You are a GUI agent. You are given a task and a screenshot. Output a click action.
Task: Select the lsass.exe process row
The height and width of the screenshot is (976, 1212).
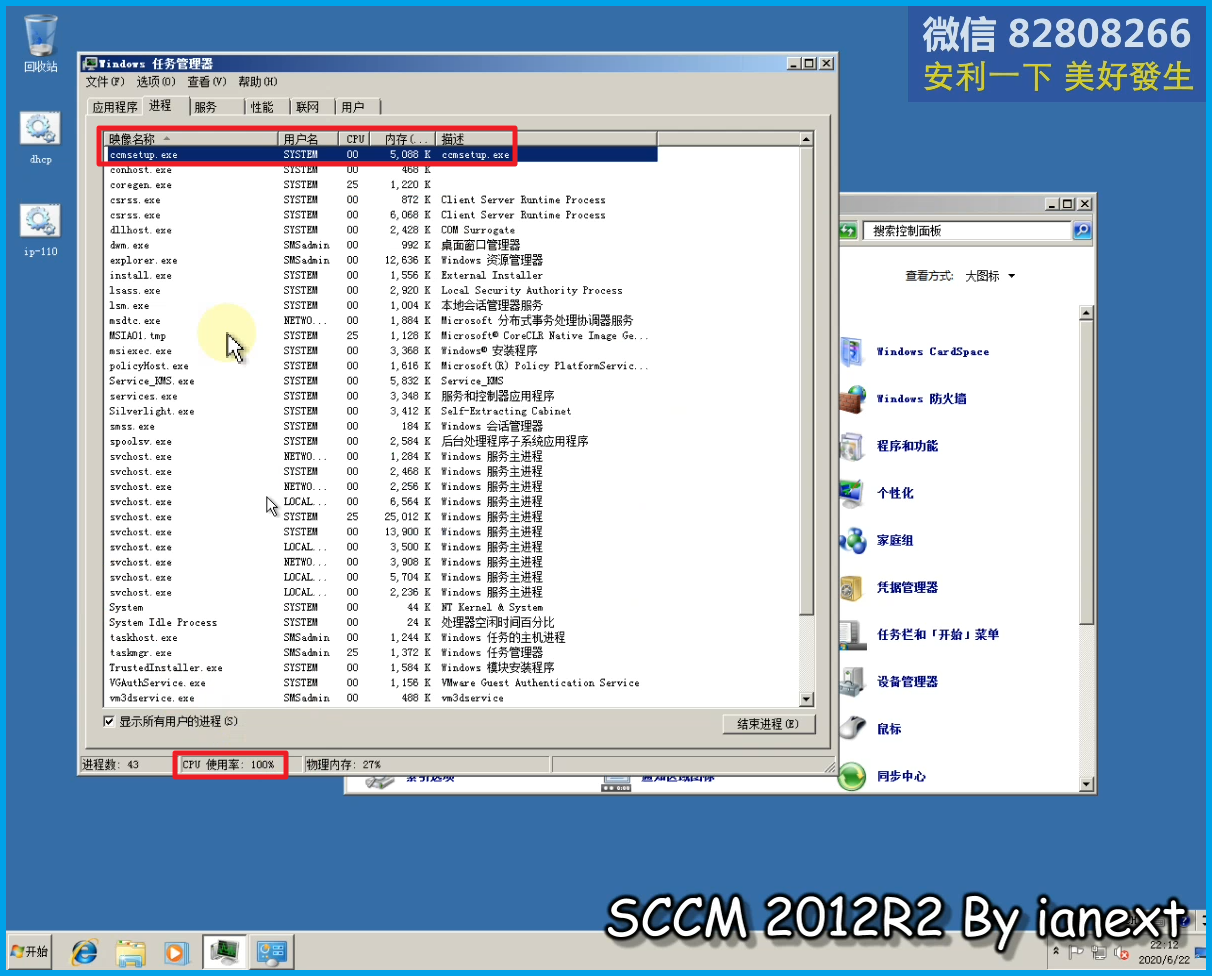[x=382, y=290]
